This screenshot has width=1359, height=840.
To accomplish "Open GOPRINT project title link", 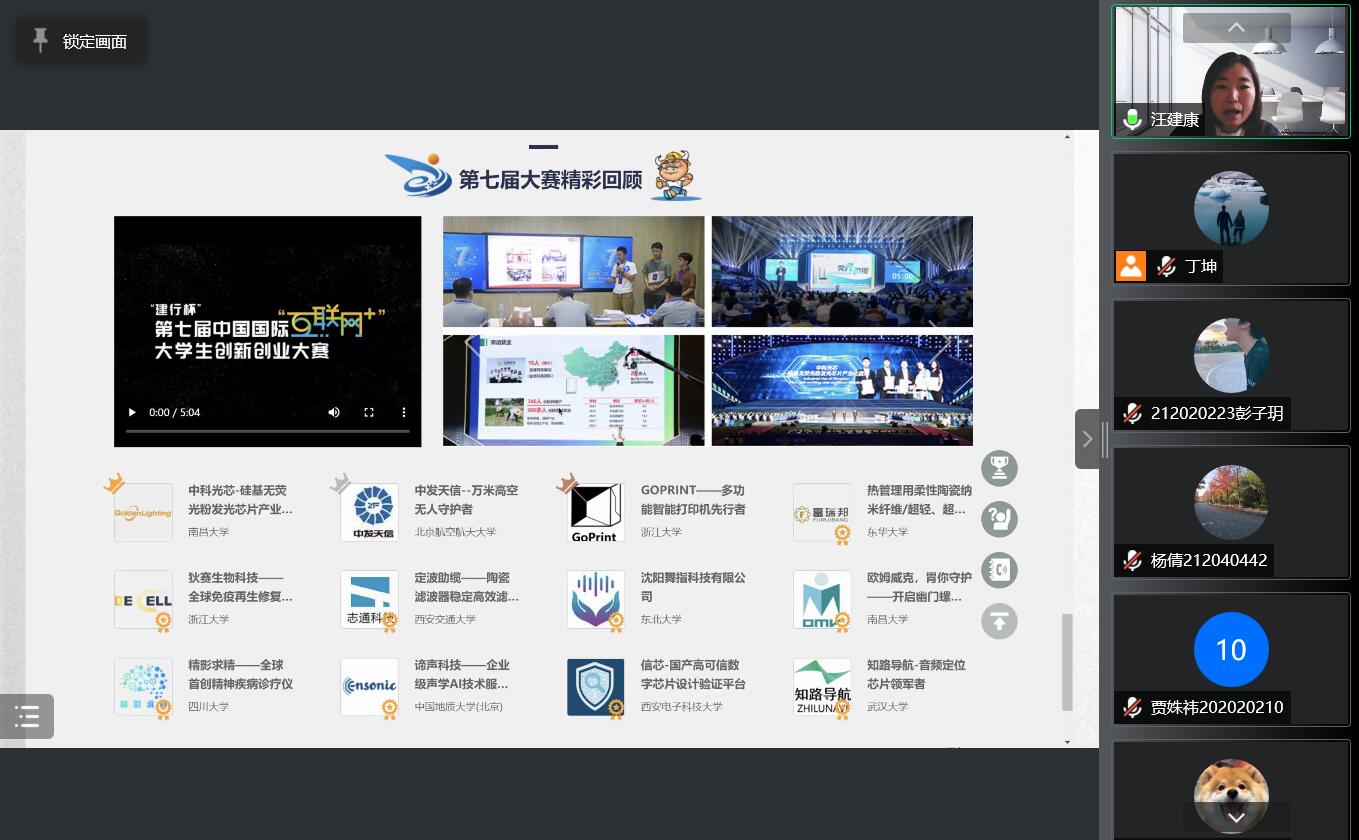I will pos(692,499).
